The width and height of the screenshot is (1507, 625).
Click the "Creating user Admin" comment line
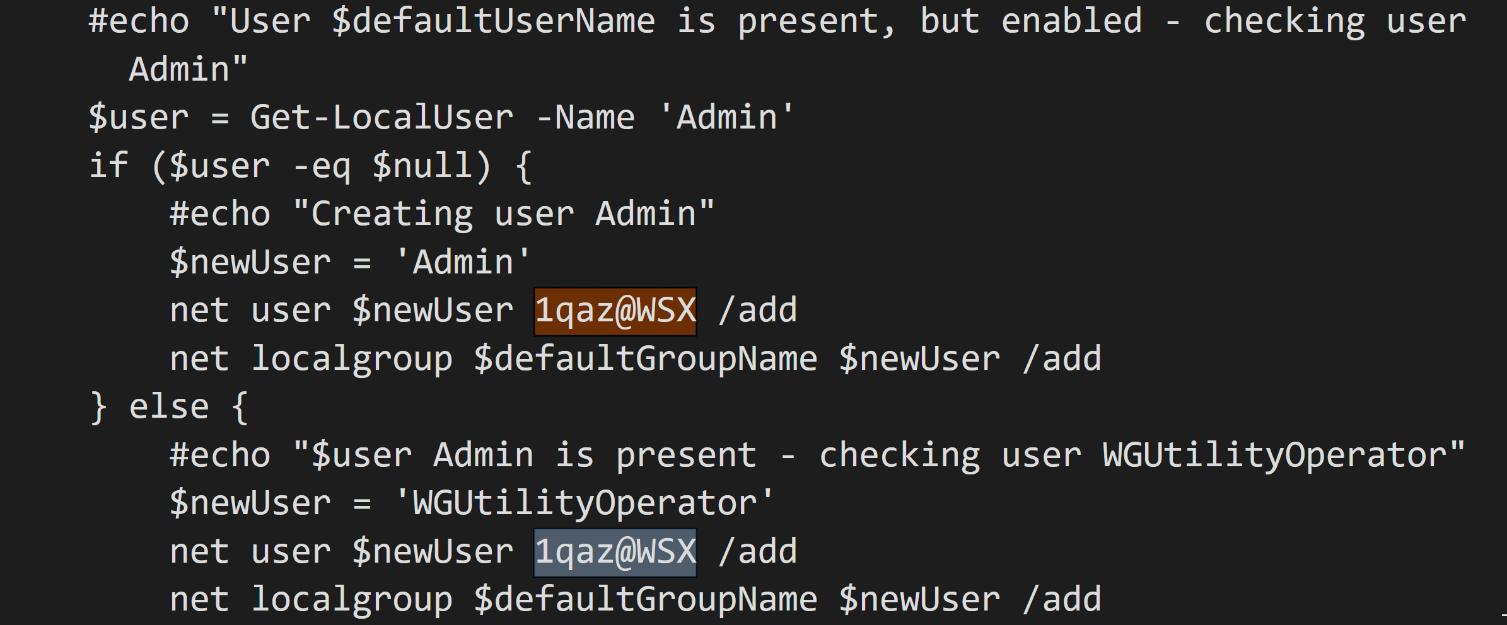pos(442,214)
